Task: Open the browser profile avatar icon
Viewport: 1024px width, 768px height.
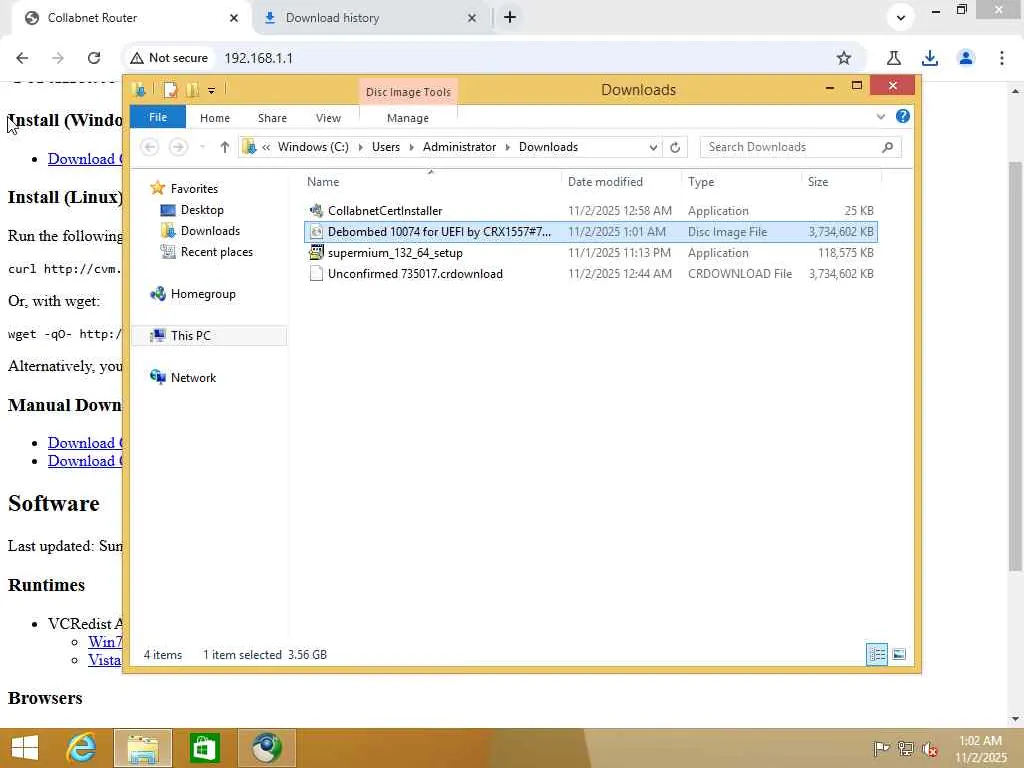Action: click(966, 58)
